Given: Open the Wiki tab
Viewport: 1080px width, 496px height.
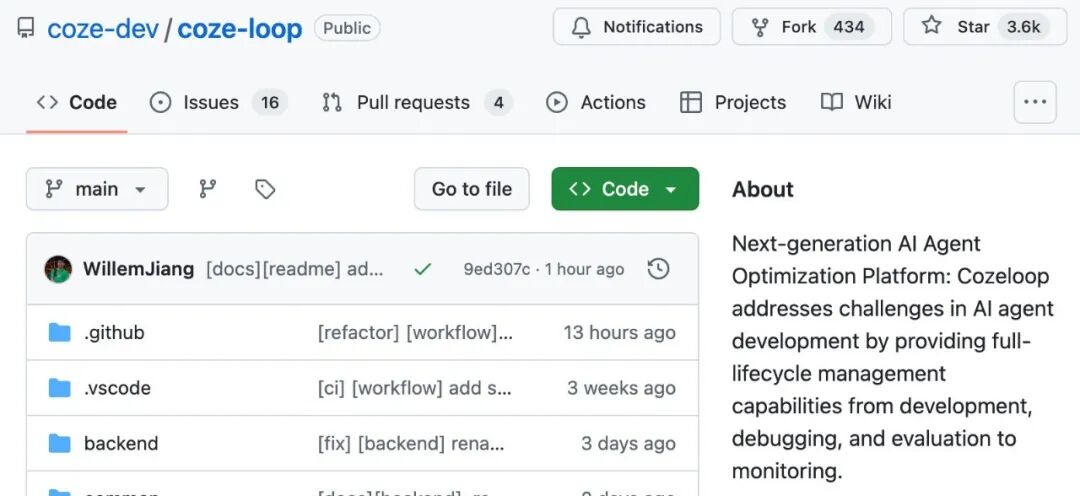Looking at the screenshot, I should pyautogui.click(x=855, y=103).
